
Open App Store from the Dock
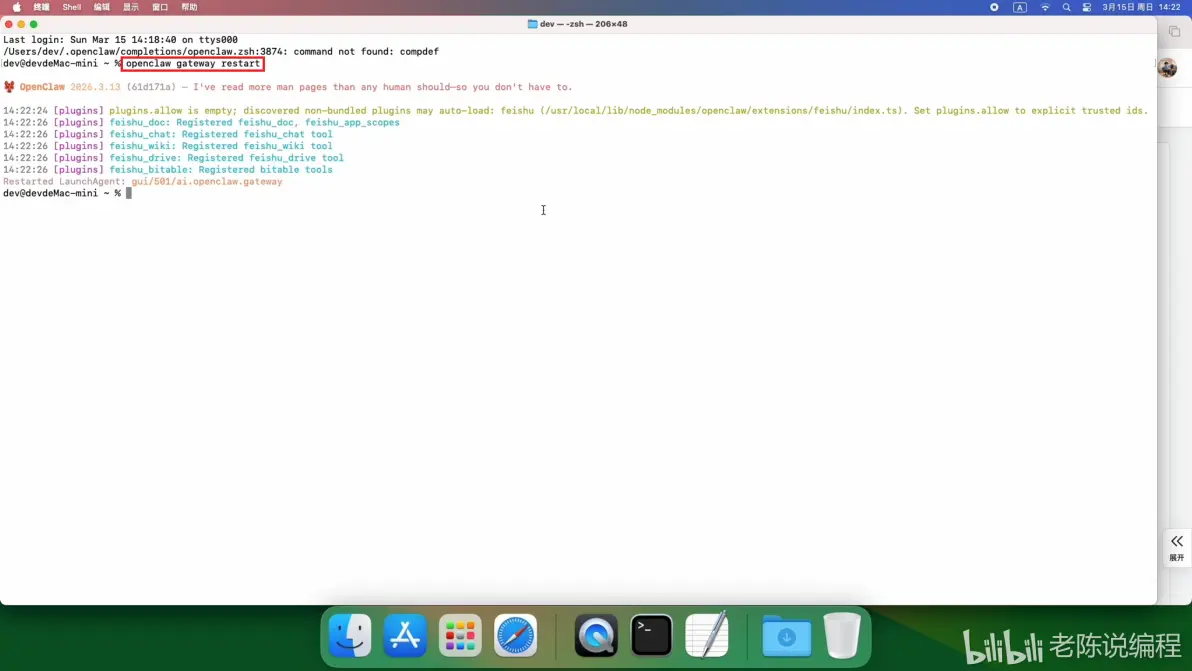(405, 635)
